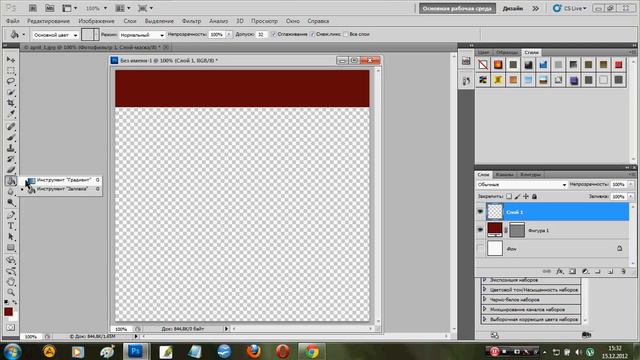This screenshot has width=640, height=360.
Task: Click lock transparent pixels icon
Action: pos(509,196)
